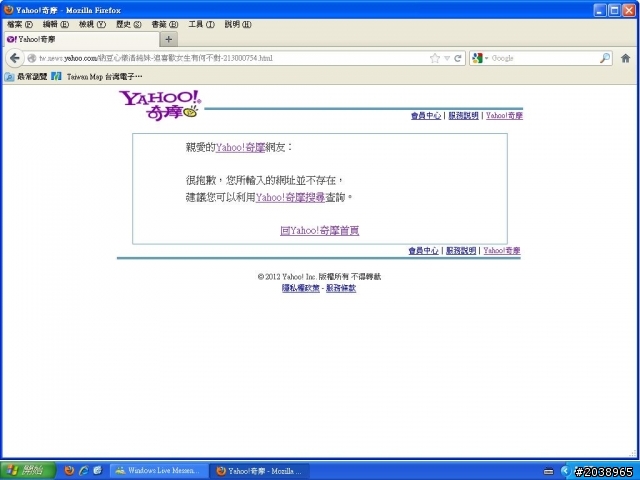The image size is (640, 480).
Task: Maximize the Firefox window
Action: [x=614, y=10]
